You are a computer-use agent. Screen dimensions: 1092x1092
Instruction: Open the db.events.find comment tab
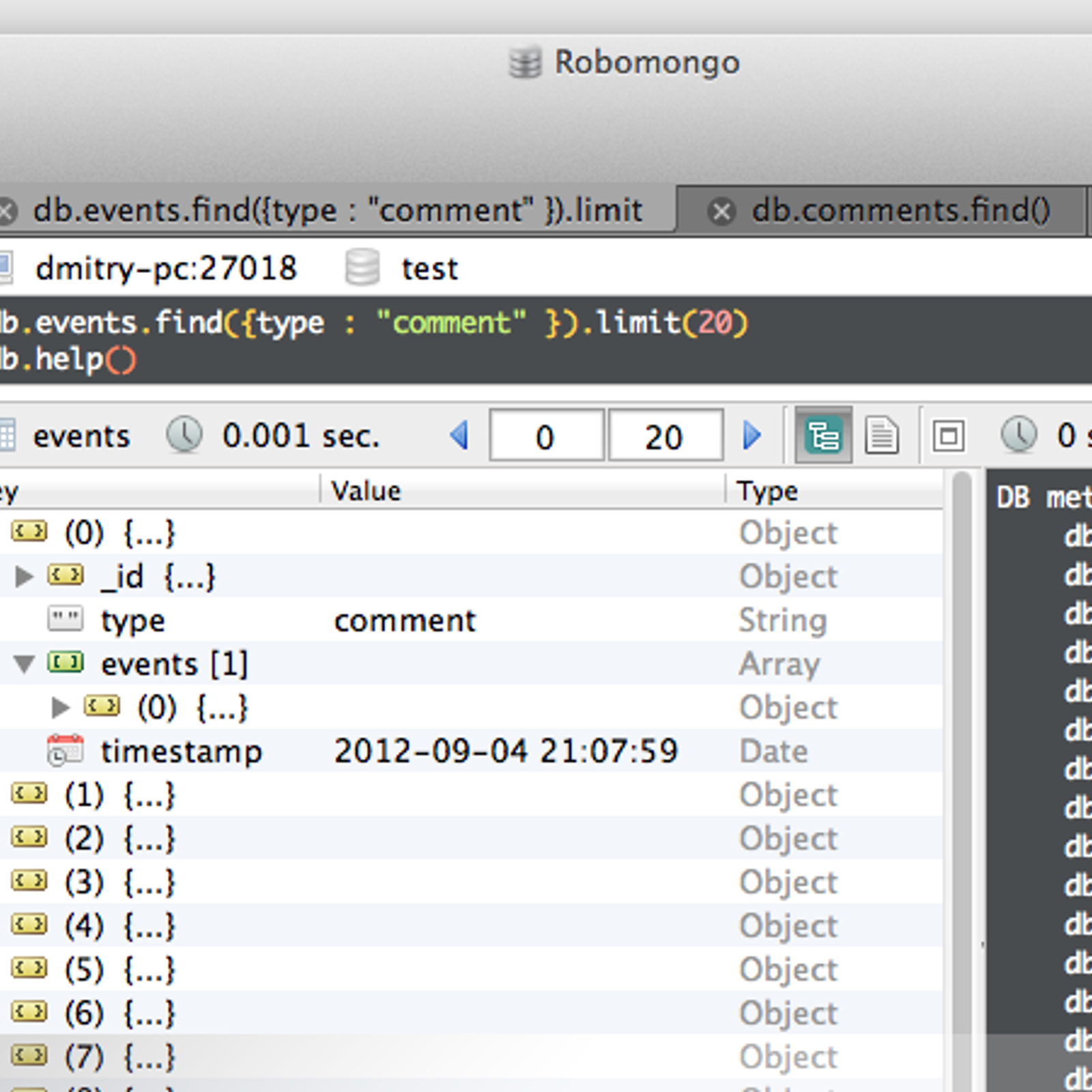point(338,210)
